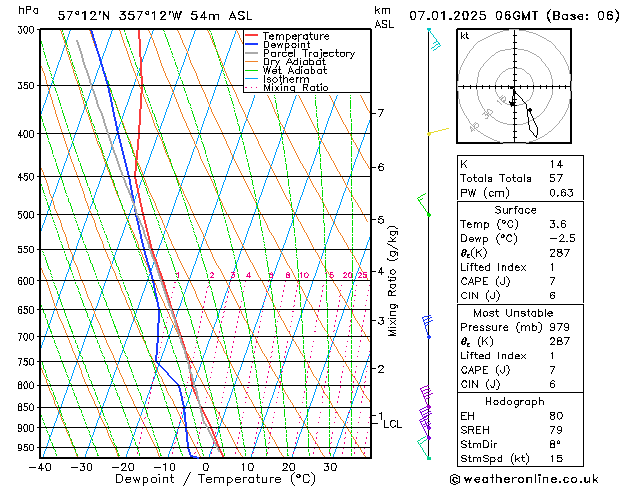
Task: Click the 950 pressure level label
Action: click(28, 448)
